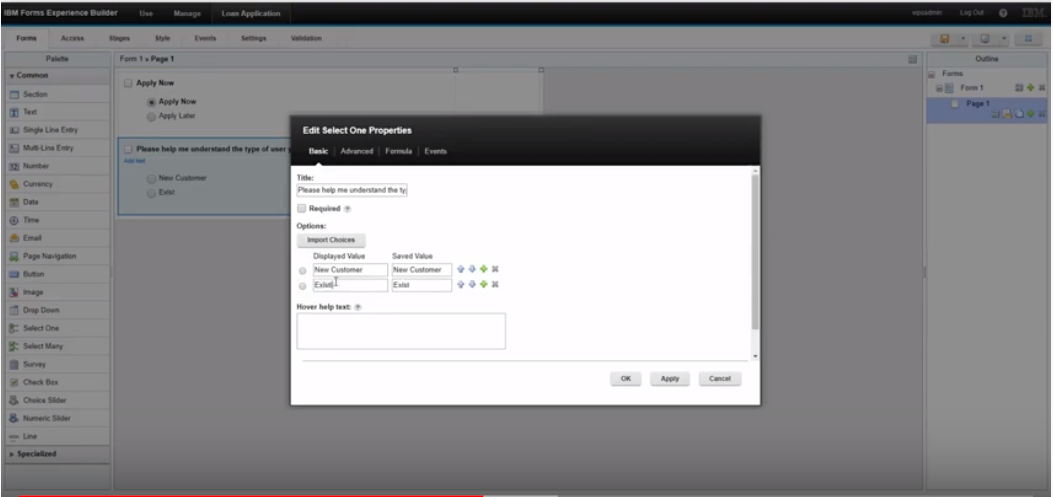The width and height of the screenshot is (1053, 497).
Task: Open the Validation tab
Action: (306, 38)
